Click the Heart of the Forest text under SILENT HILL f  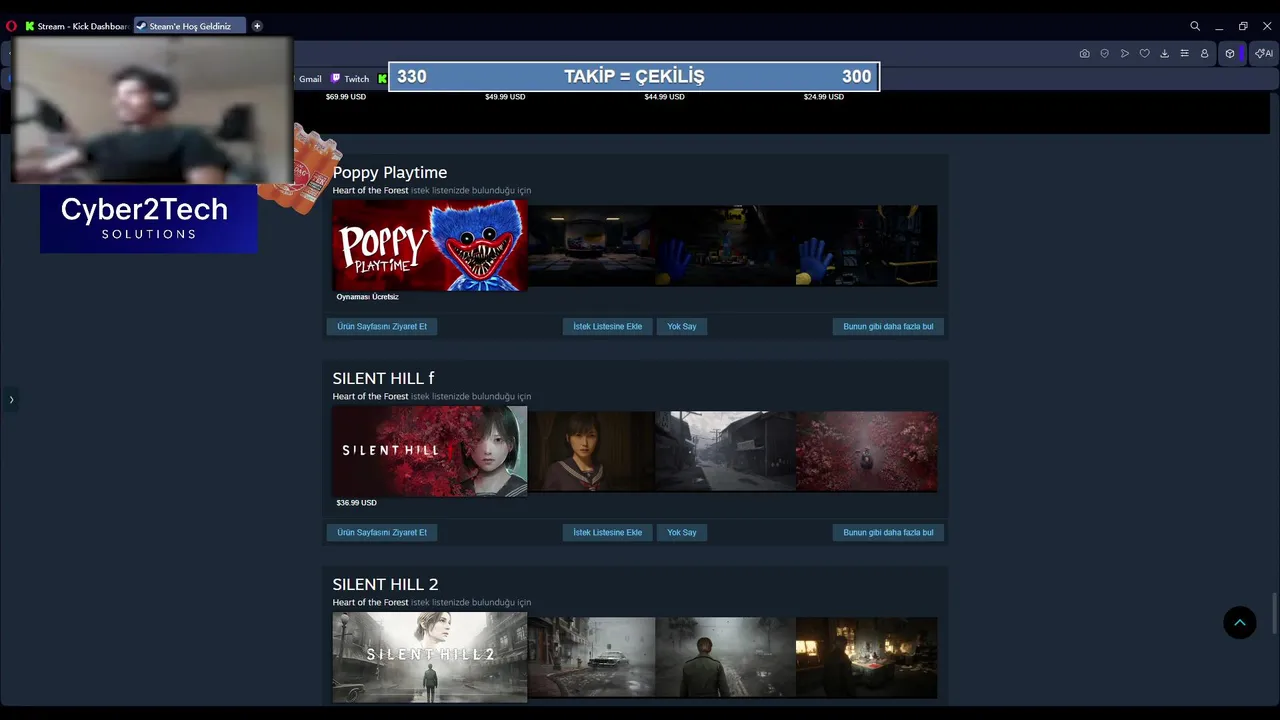pos(370,396)
